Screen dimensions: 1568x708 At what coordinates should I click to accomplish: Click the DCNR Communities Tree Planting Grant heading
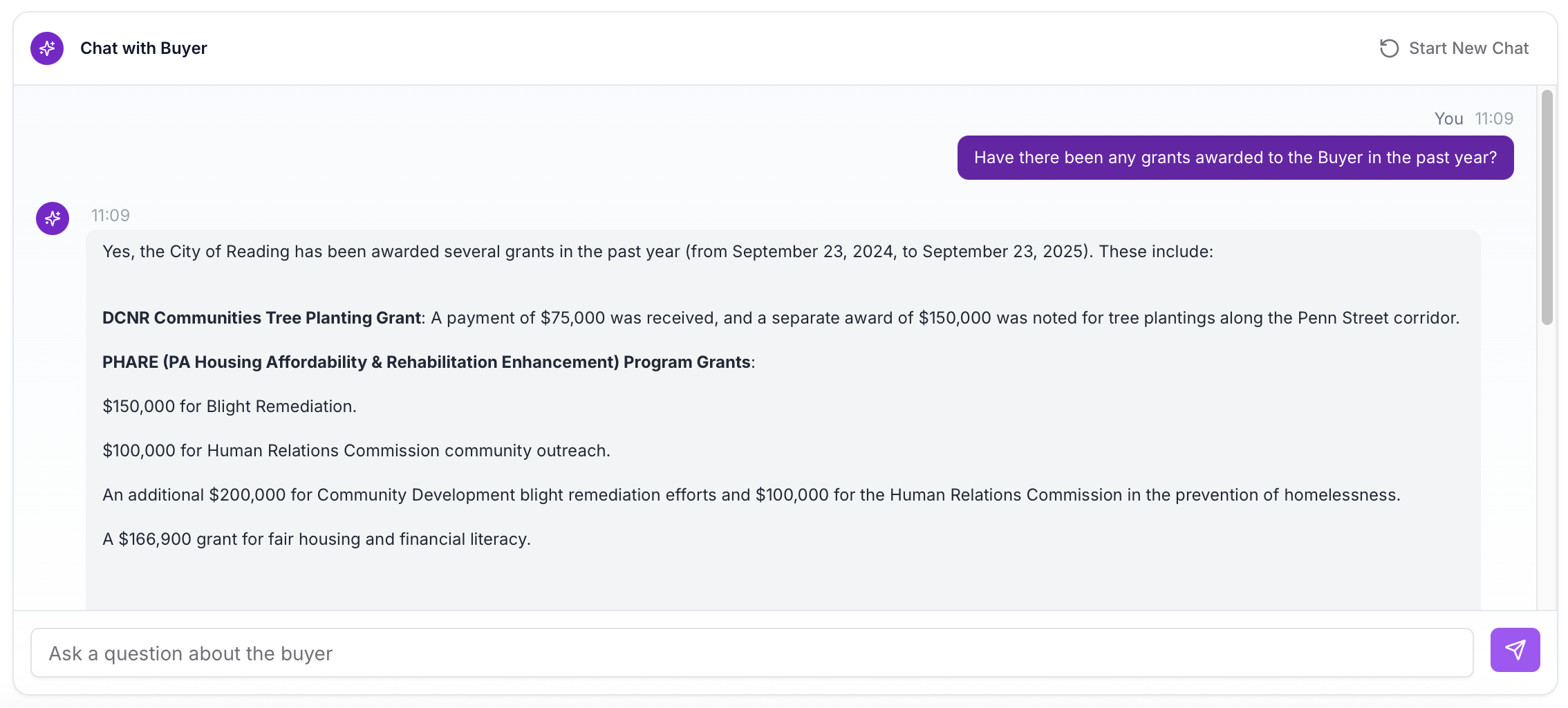(x=262, y=317)
